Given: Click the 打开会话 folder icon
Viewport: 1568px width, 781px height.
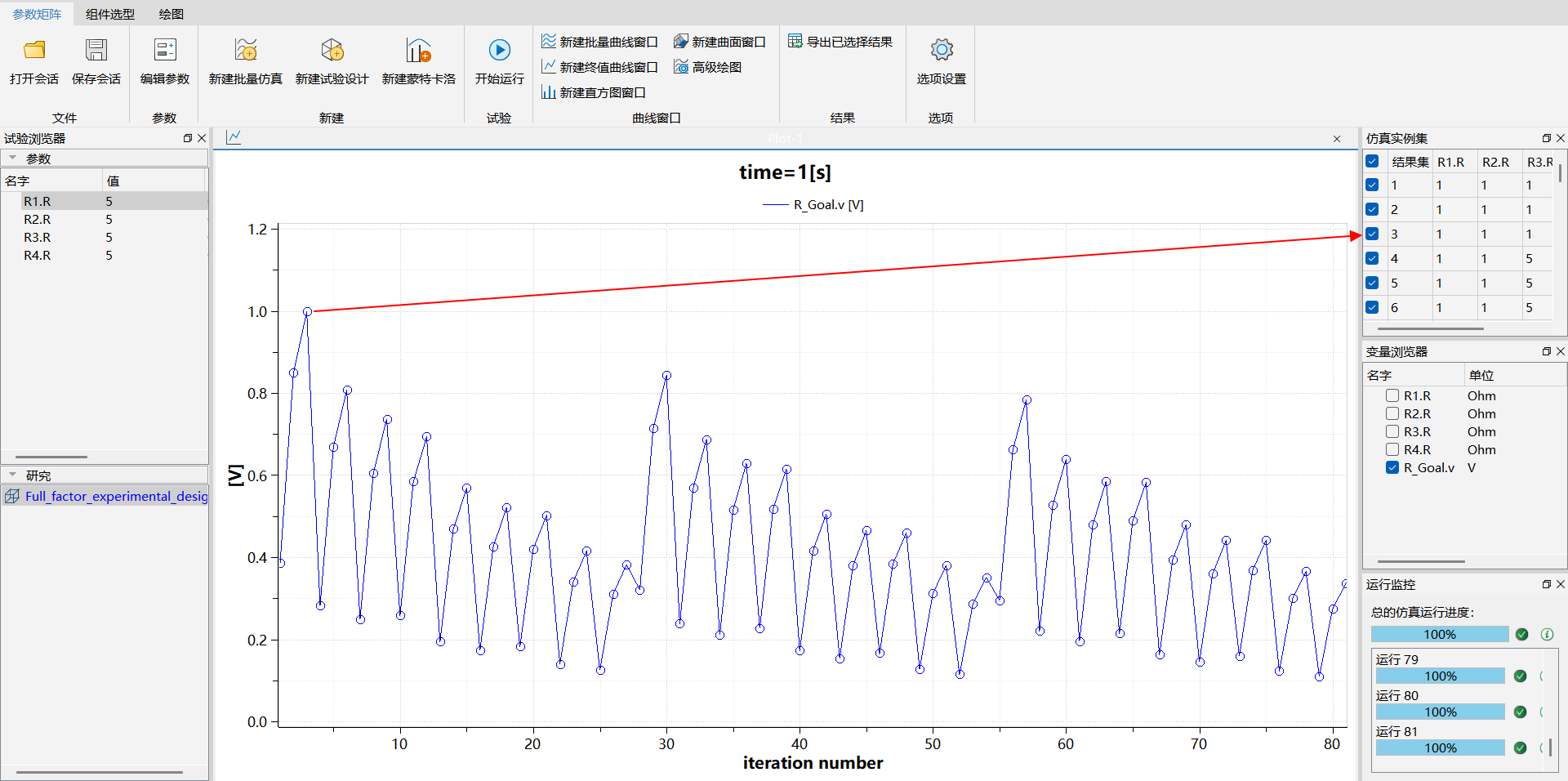Looking at the screenshot, I should click(34, 51).
